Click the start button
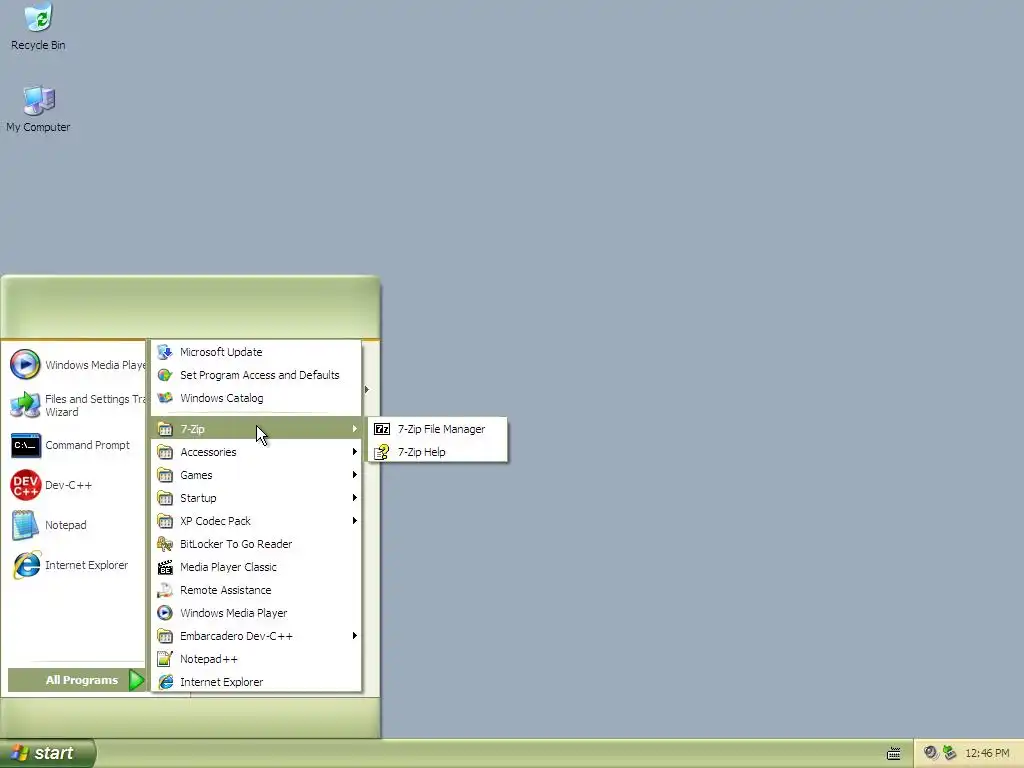Viewport: 1024px width, 768px height. click(47, 754)
